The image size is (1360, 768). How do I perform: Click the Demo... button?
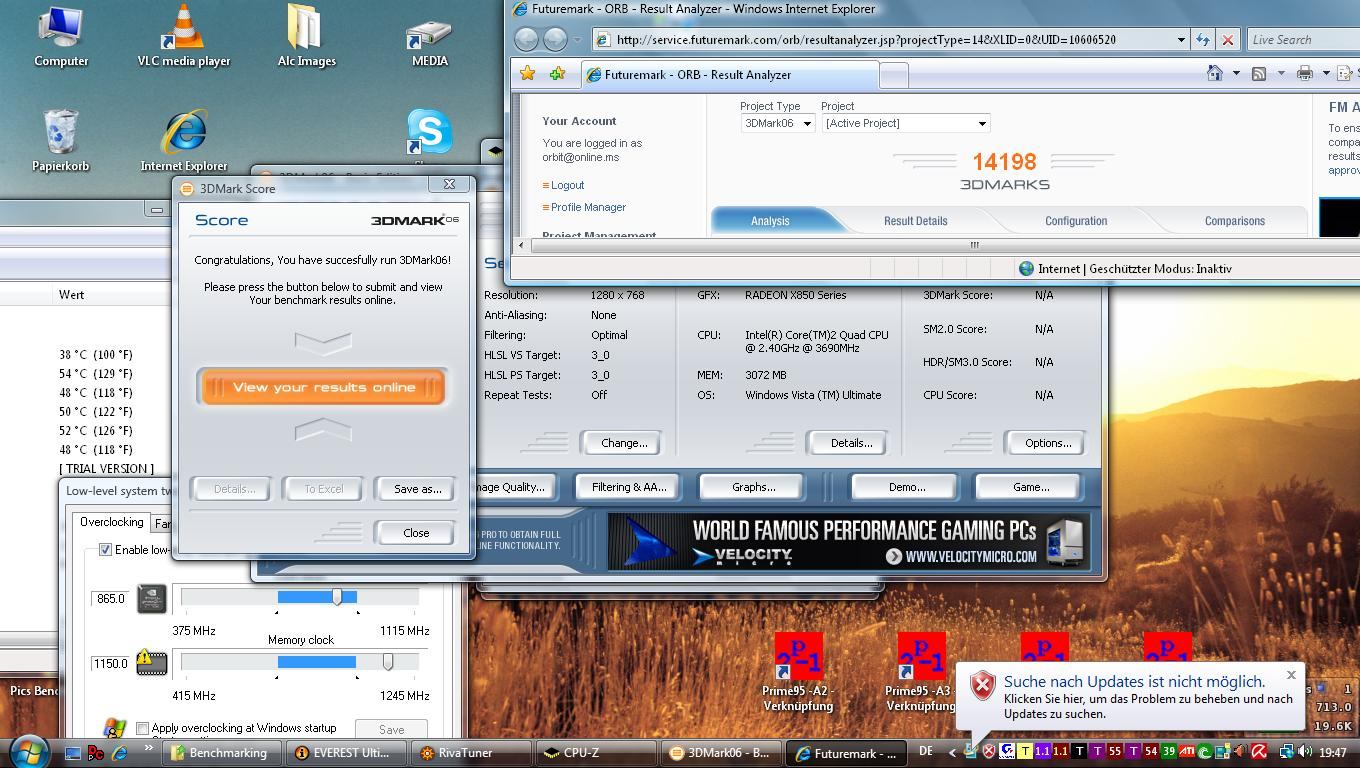coord(906,487)
